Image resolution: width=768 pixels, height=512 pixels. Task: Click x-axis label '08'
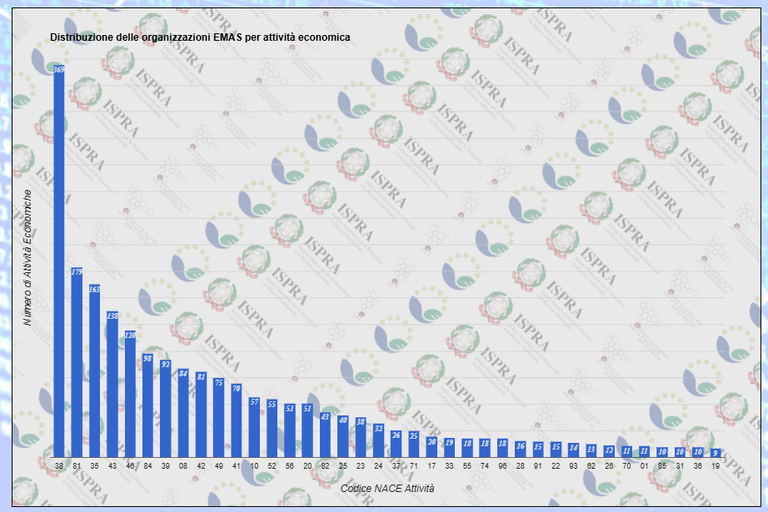183,466
